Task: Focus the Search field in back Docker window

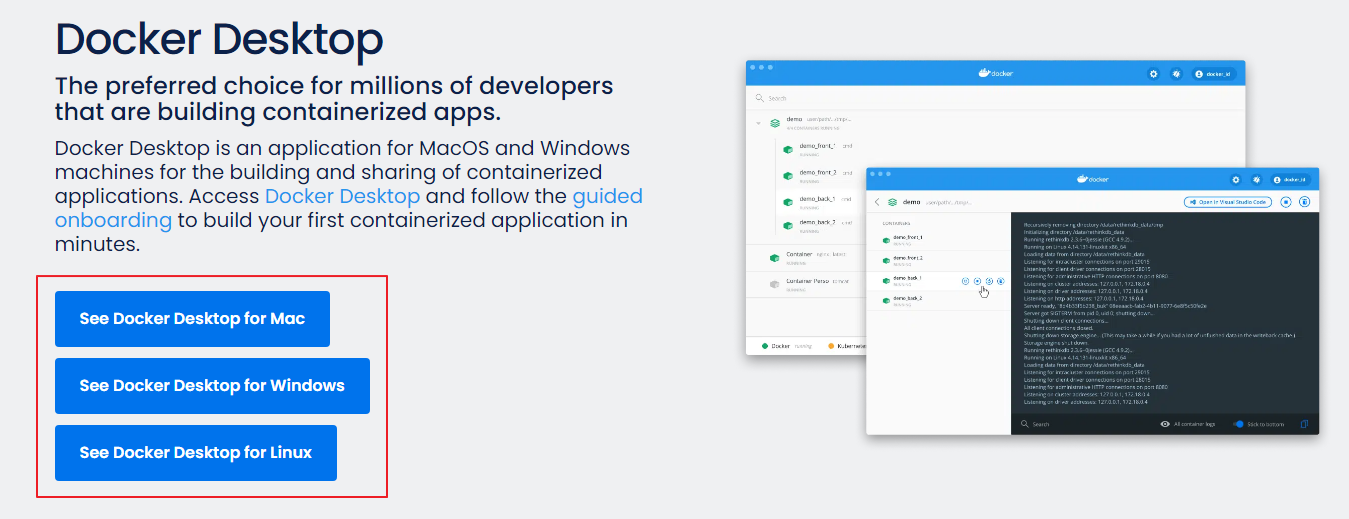Action: click(x=995, y=98)
